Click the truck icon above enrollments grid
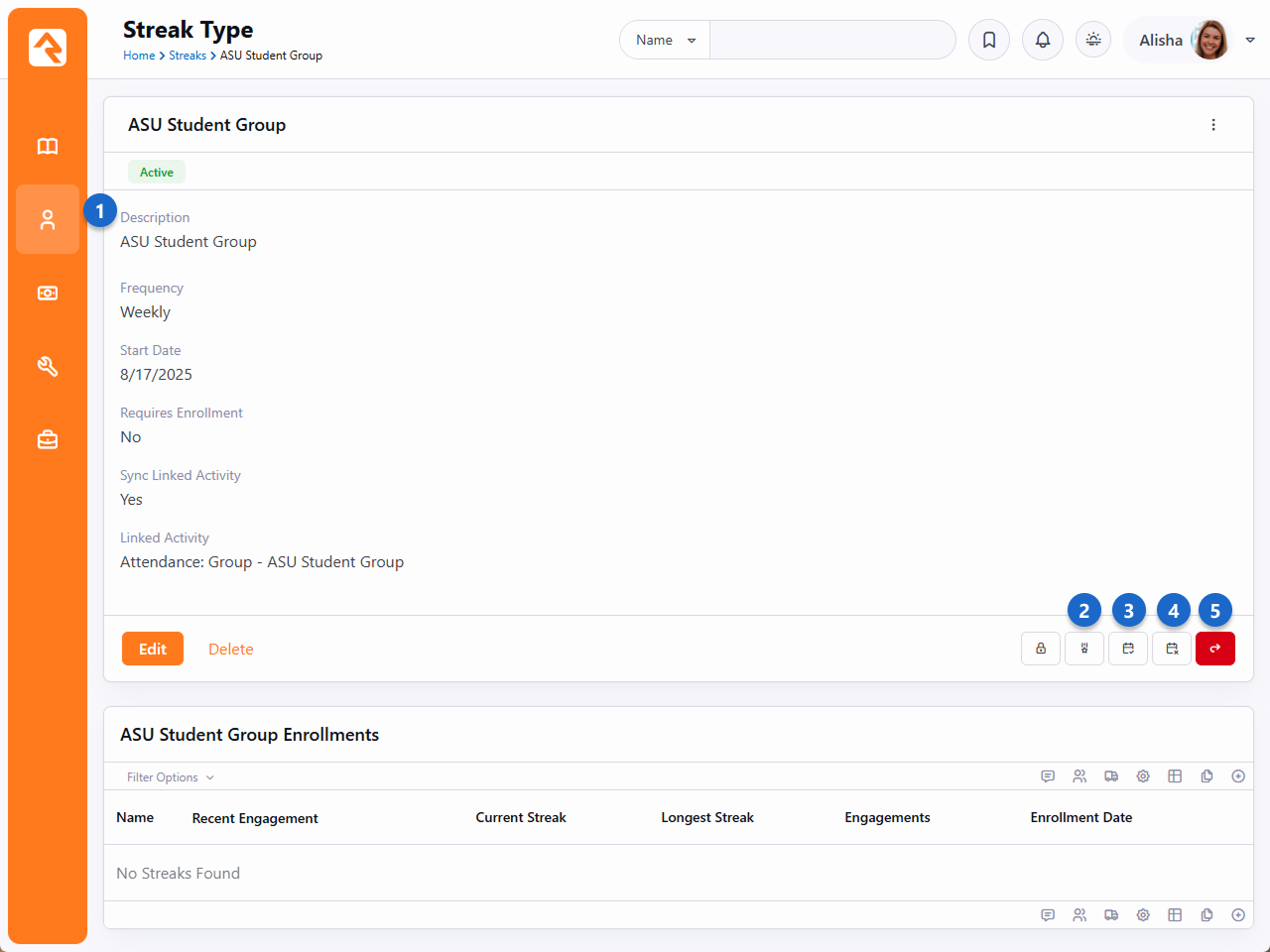This screenshot has height=952, width=1270. click(1111, 776)
